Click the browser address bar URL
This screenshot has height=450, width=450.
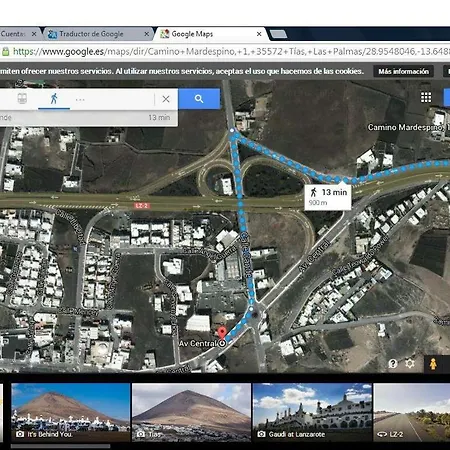coord(230,52)
